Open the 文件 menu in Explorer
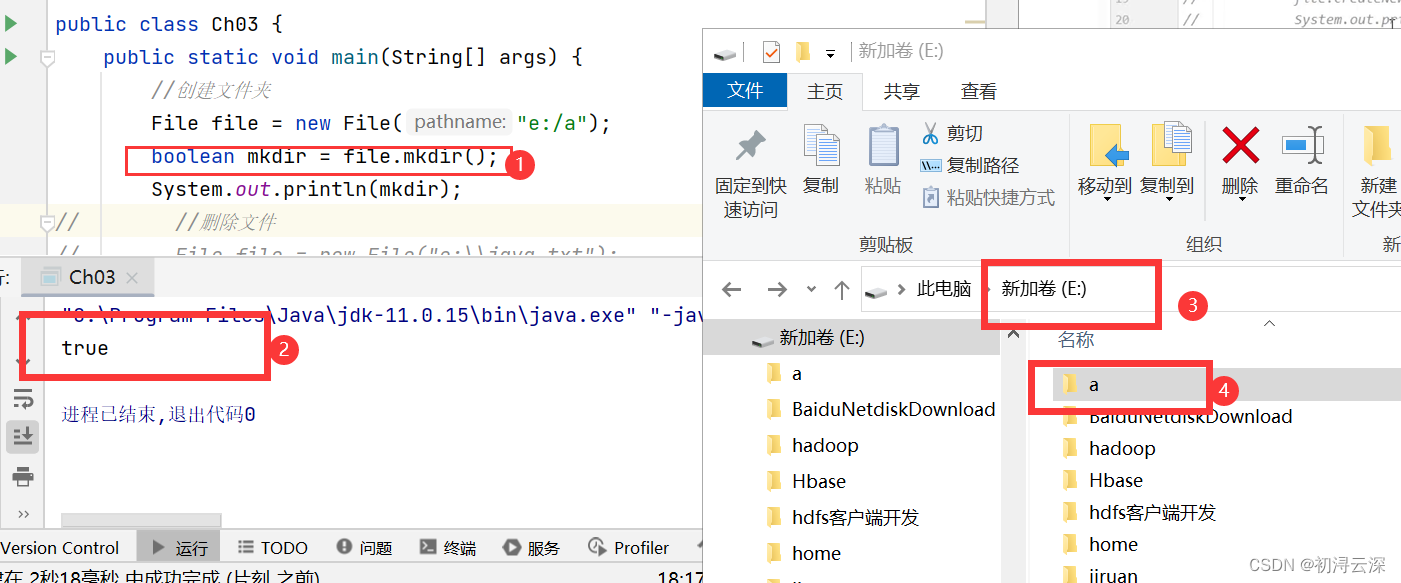 [745, 91]
